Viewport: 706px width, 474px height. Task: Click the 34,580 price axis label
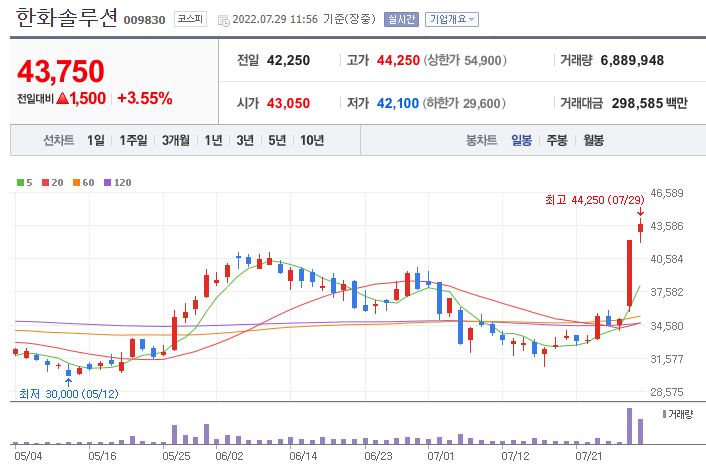click(667, 325)
